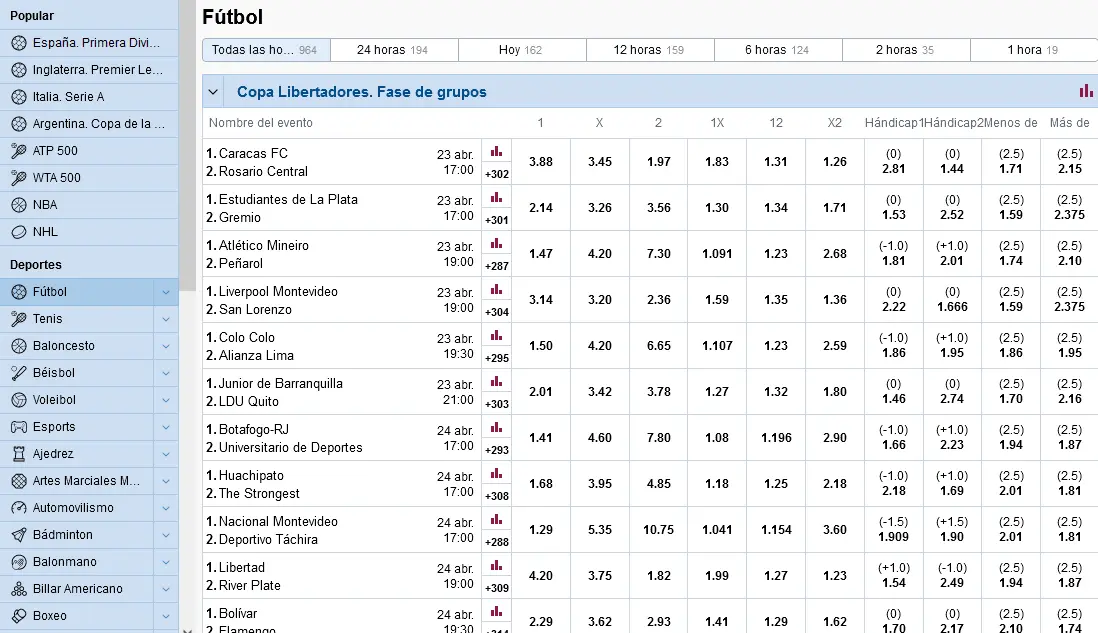1098x633 pixels.
Task: Select 1.82 odds for River Plate win
Action: tap(658, 576)
